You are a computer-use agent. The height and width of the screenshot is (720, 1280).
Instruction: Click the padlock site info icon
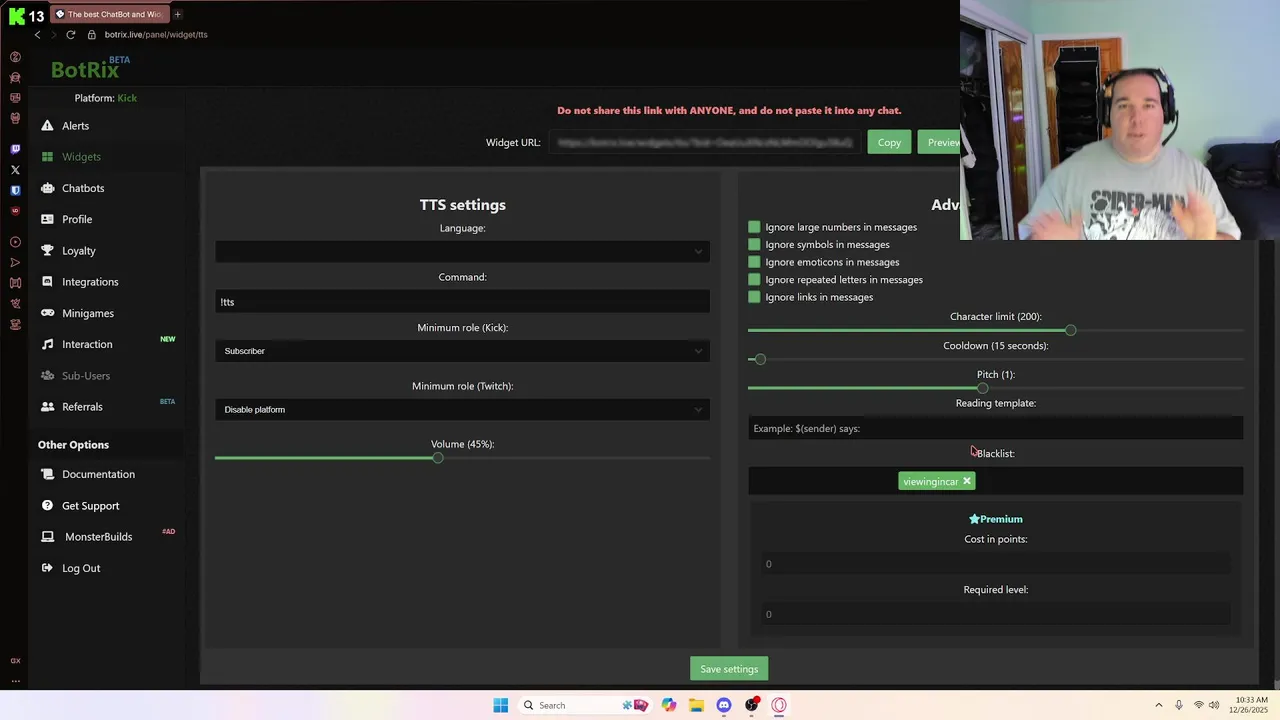point(92,34)
